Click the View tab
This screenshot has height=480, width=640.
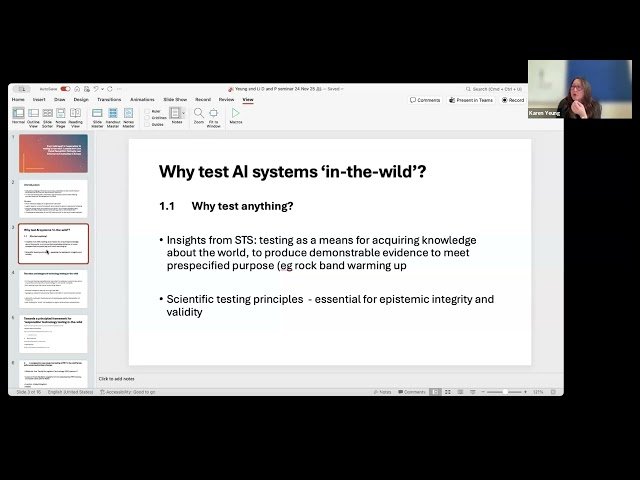pyautogui.click(x=248, y=100)
